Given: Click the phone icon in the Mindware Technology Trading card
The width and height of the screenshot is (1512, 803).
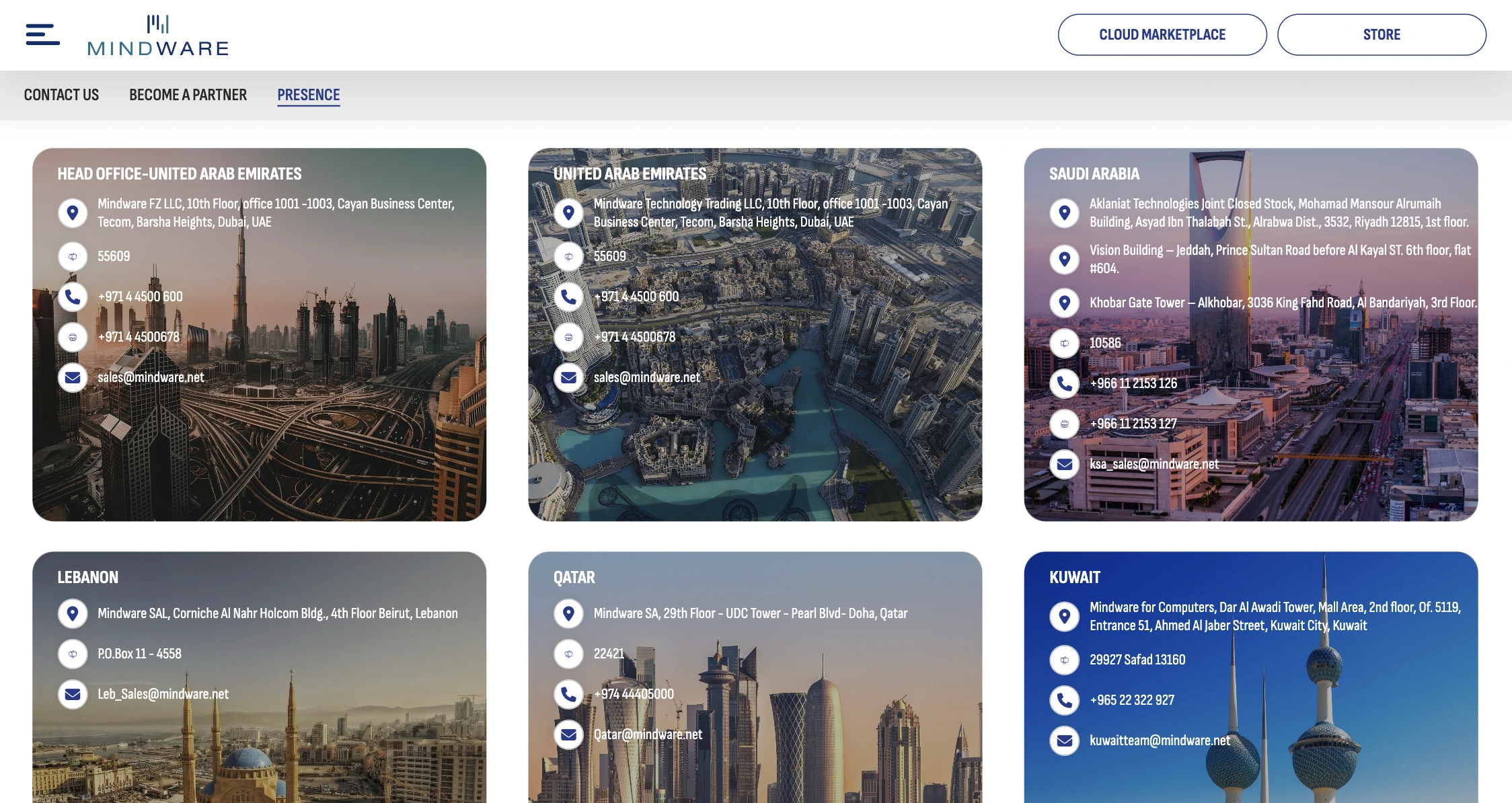Looking at the screenshot, I should [568, 297].
